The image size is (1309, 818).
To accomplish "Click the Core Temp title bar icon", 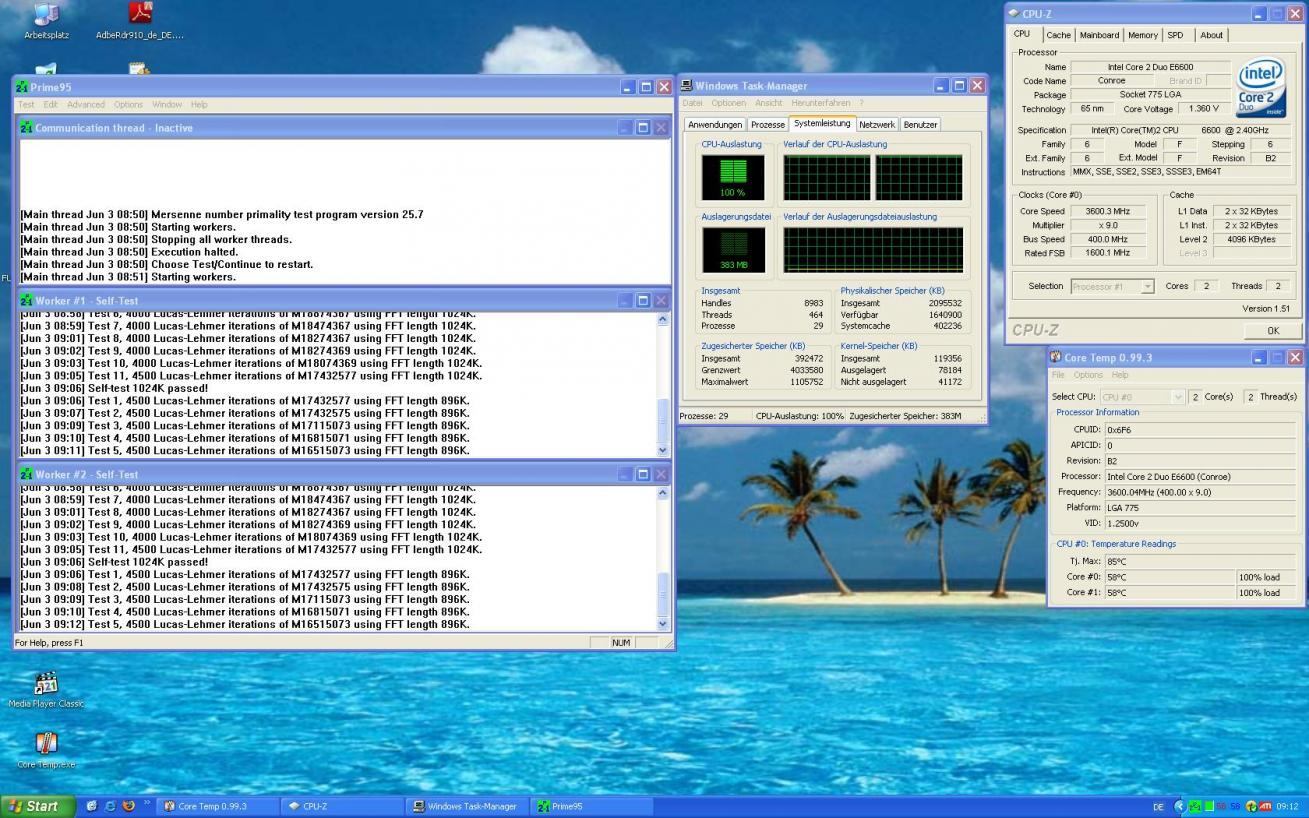I will (1056, 357).
